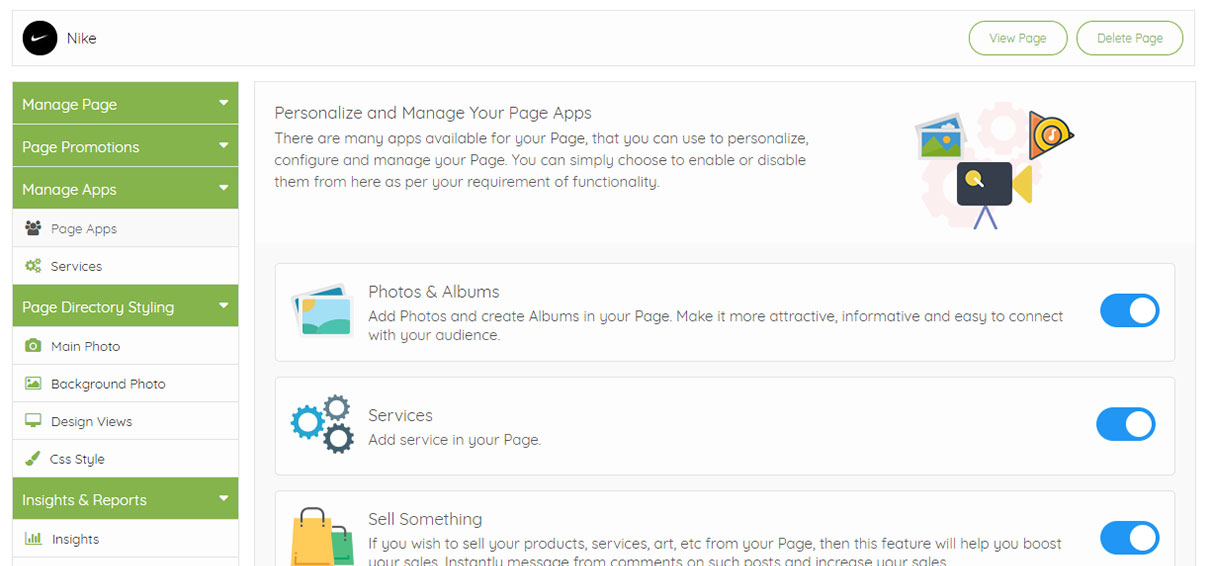Screen dimensions: 1209x566
Task: Click the Delete Page button
Action: (x=1129, y=39)
